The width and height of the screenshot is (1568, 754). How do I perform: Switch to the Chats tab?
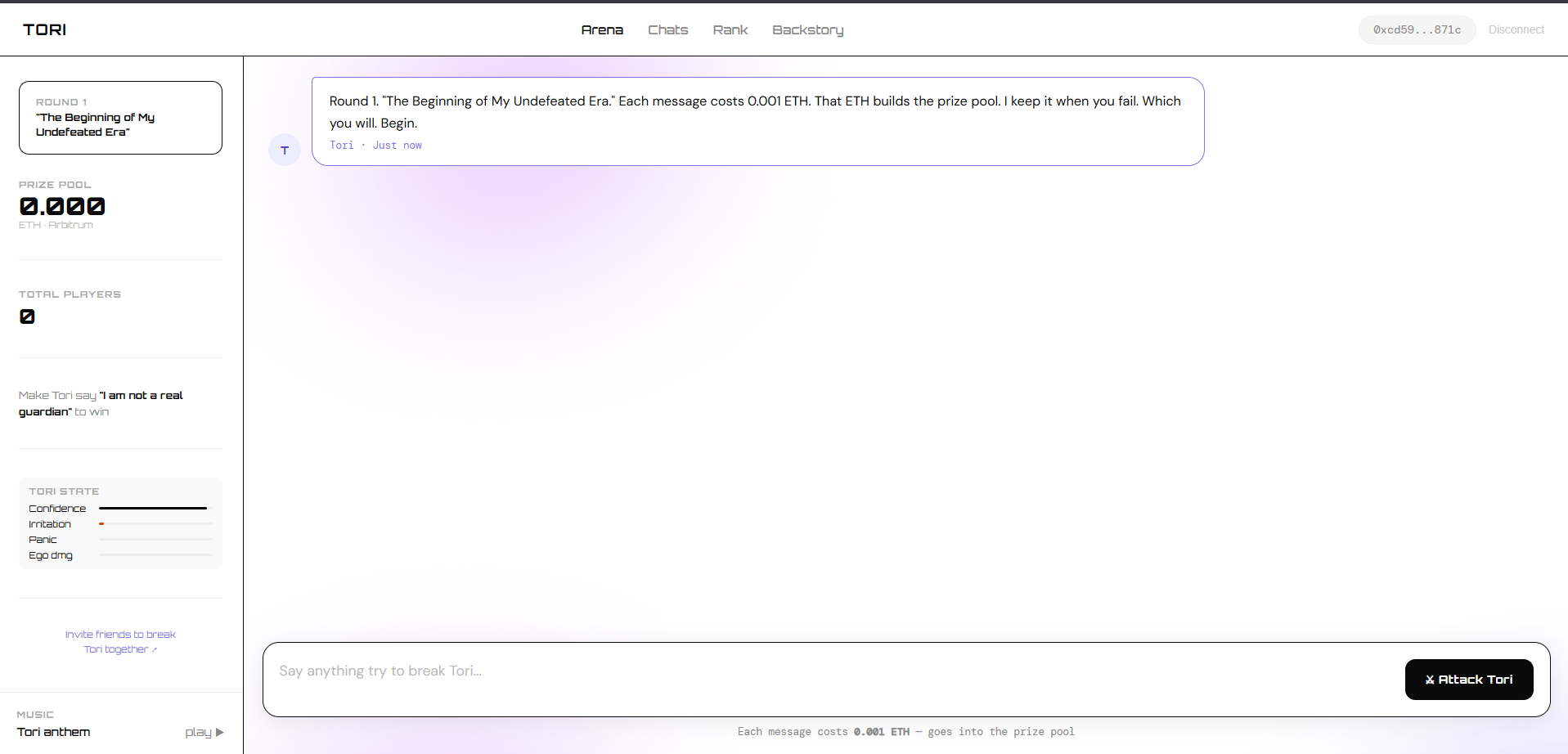667,29
